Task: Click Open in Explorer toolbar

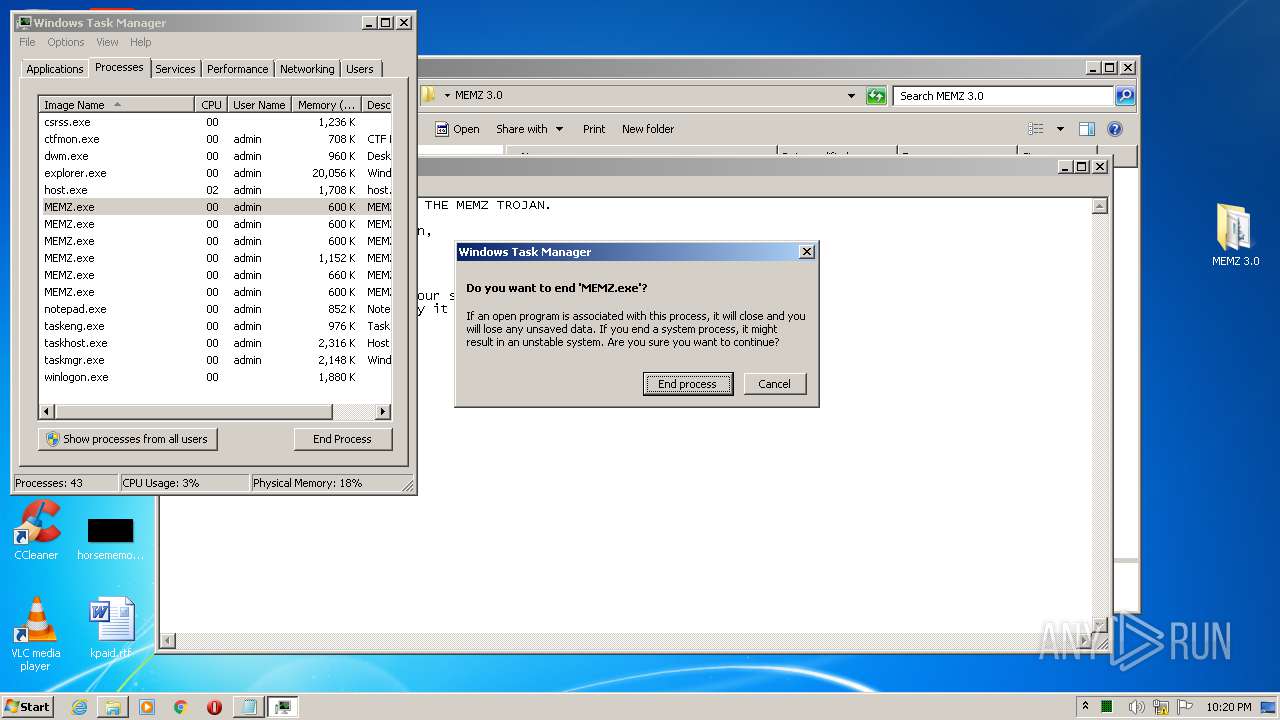Action: point(457,129)
